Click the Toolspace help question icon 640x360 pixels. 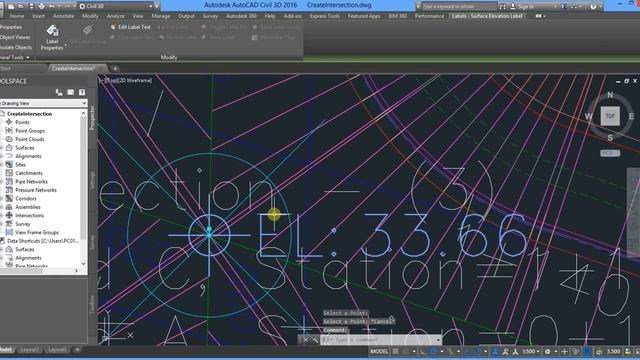click(82, 93)
